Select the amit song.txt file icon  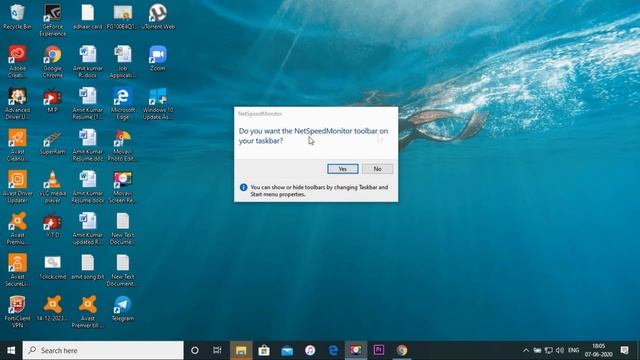click(88, 267)
